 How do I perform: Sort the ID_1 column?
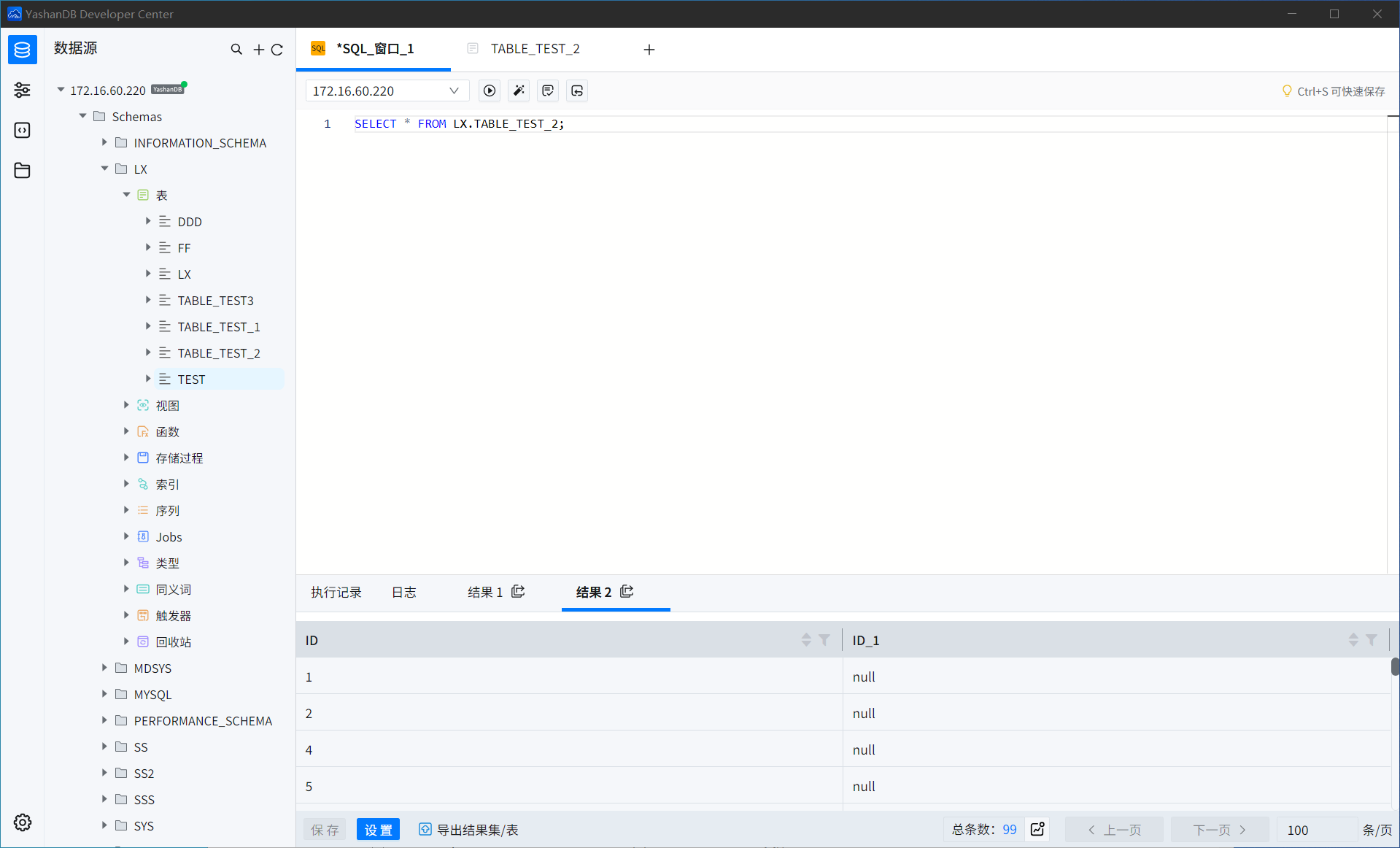(1353, 640)
